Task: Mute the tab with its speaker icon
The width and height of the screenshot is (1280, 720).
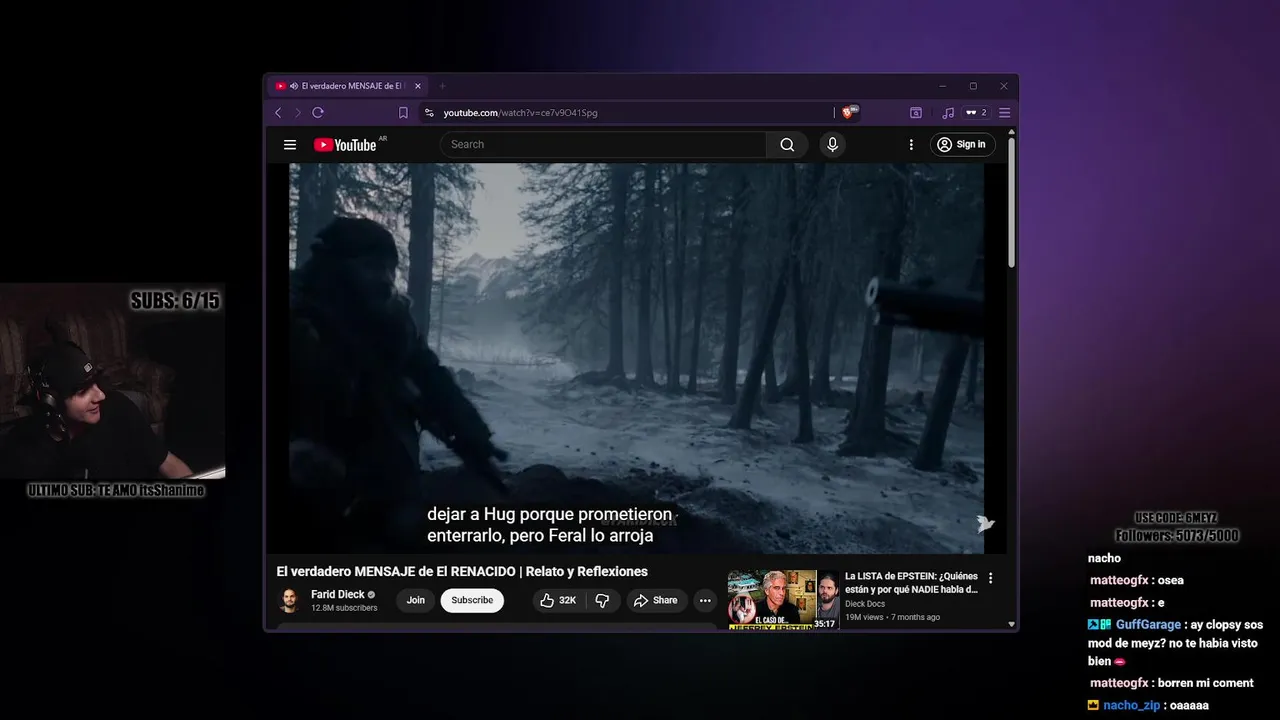Action: (294, 86)
